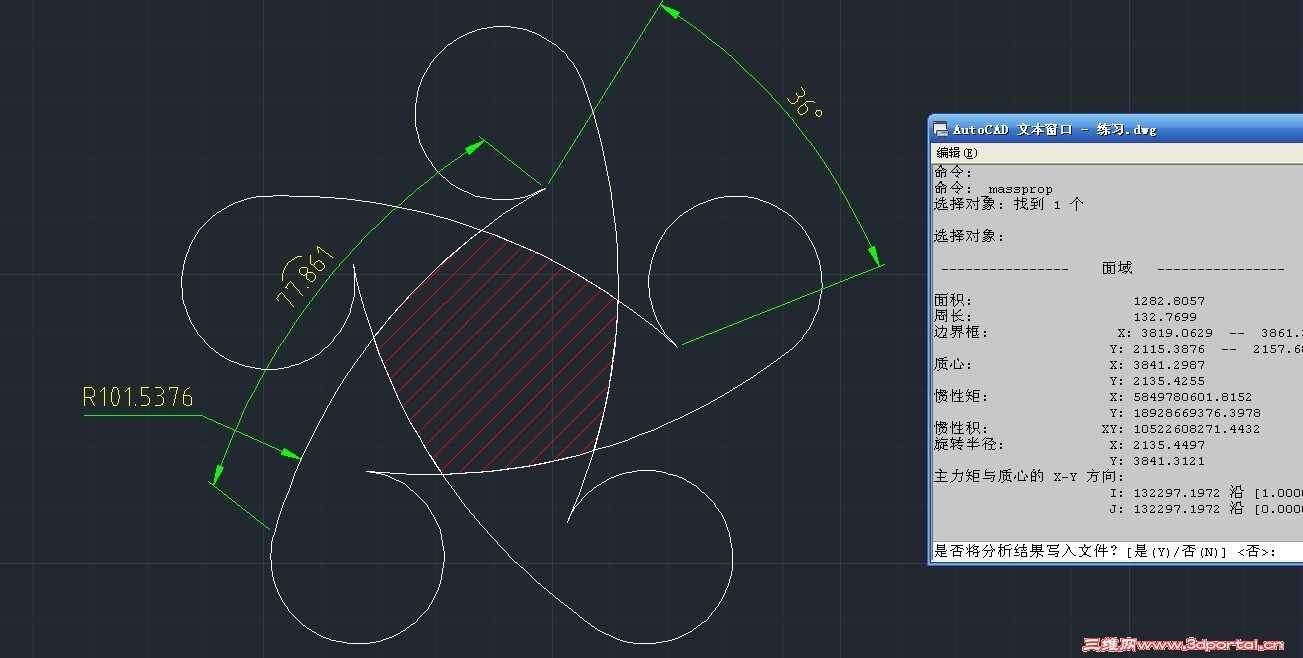
Task: Click the 惯性矩 Y value 18928669376.3978
Action: 1197,413
